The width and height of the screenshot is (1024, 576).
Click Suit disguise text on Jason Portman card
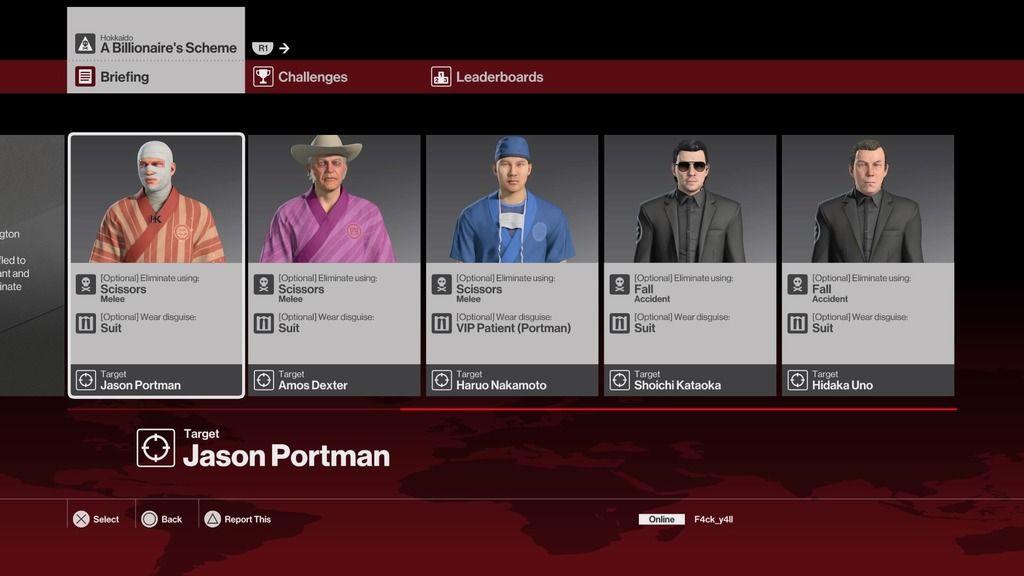111,328
